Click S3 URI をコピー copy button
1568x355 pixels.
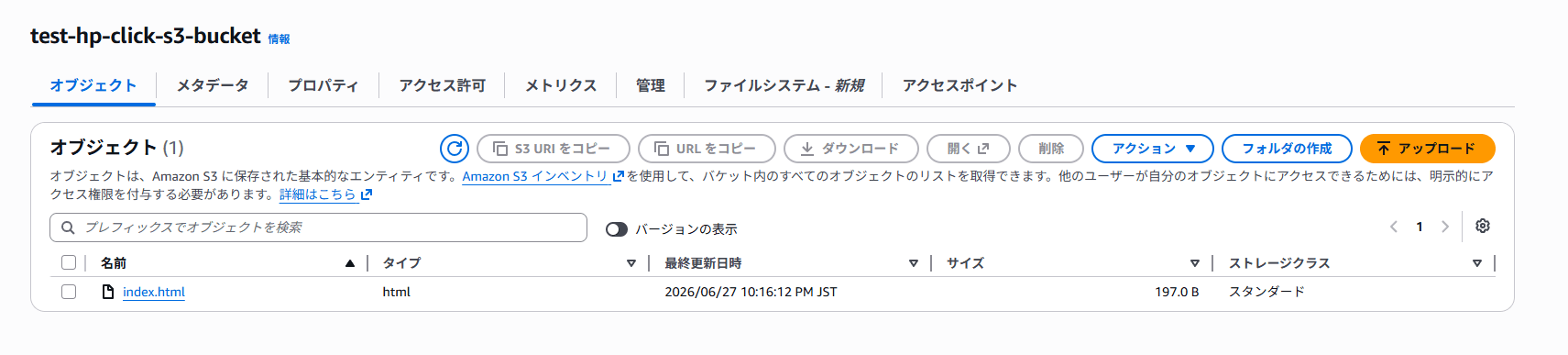554,149
